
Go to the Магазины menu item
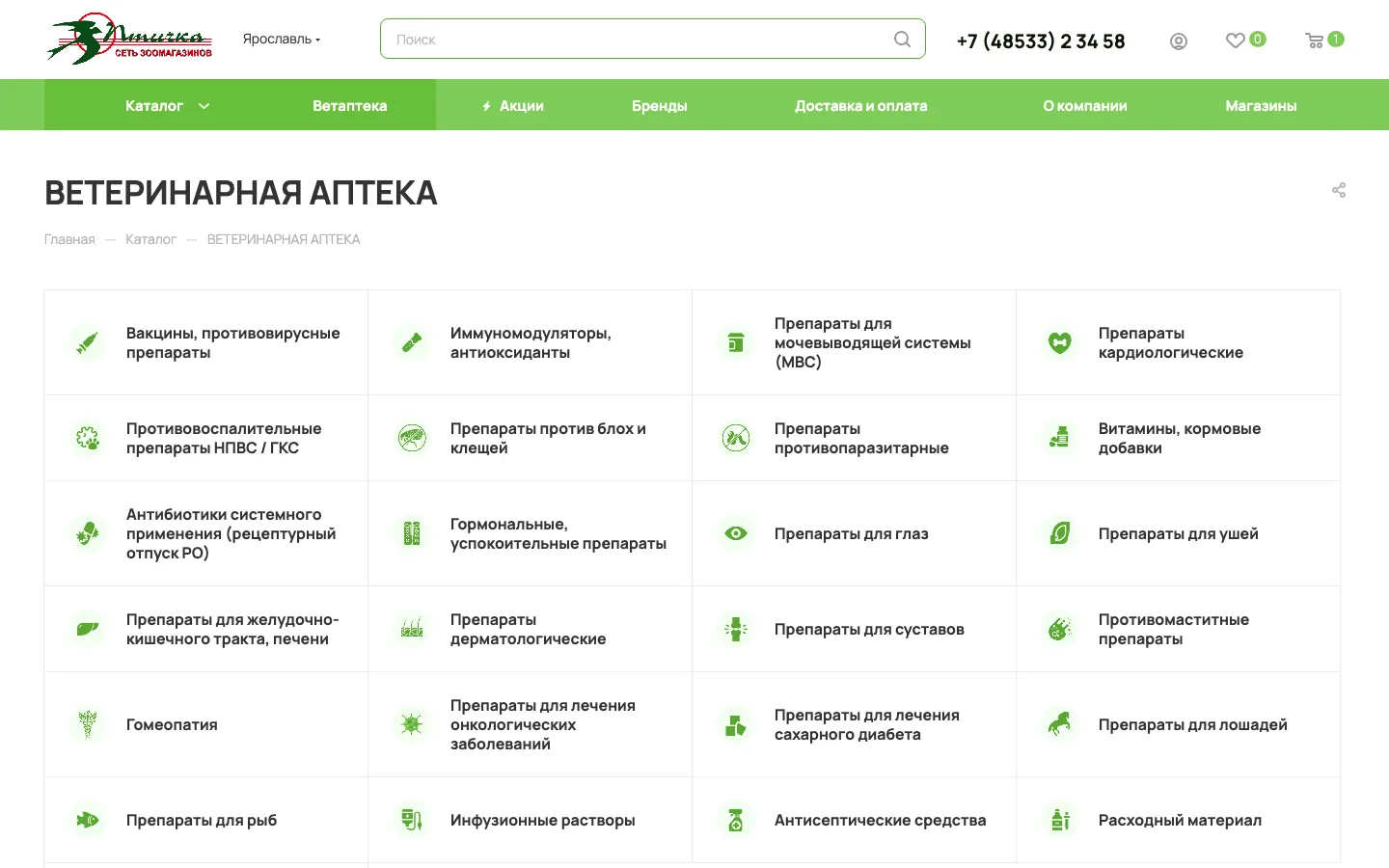(1261, 105)
